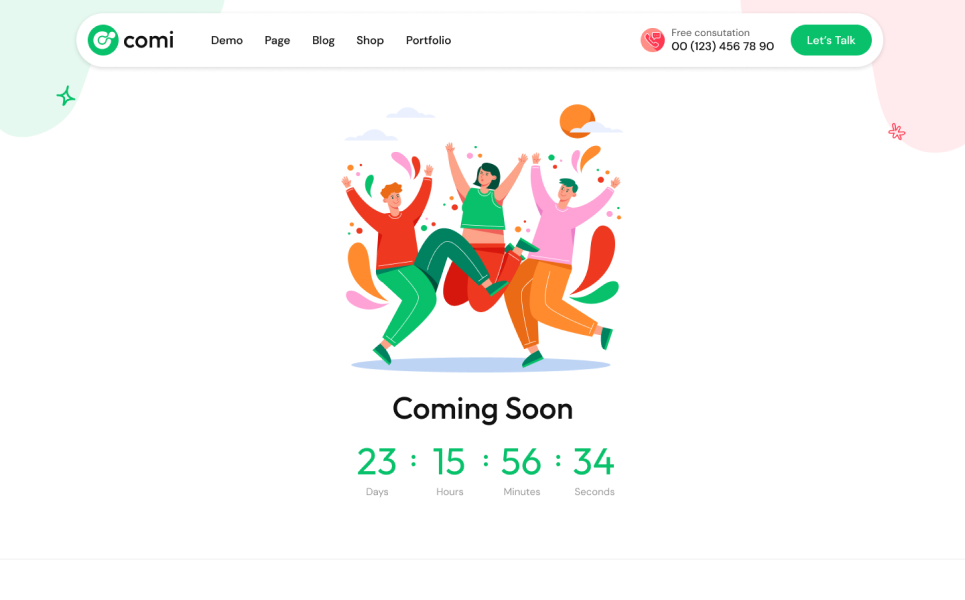The height and width of the screenshot is (600, 965).
Task: Click the 23 Days countdown number
Action: [x=377, y=462]
